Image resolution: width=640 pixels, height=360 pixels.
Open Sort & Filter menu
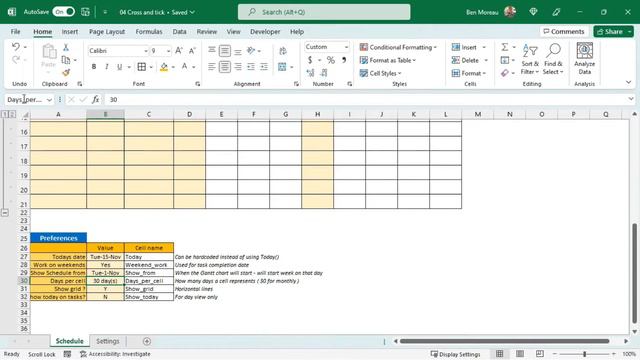530,60
